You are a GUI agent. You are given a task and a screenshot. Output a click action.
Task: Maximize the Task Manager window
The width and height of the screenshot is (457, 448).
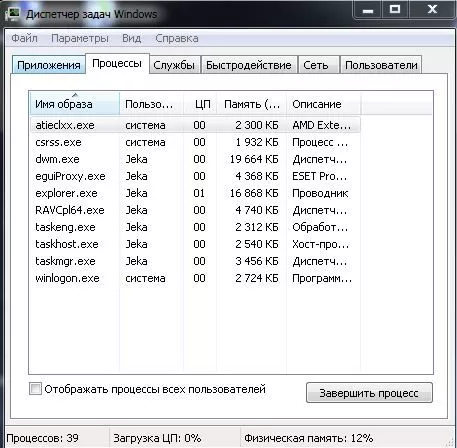tap(395, 9)
